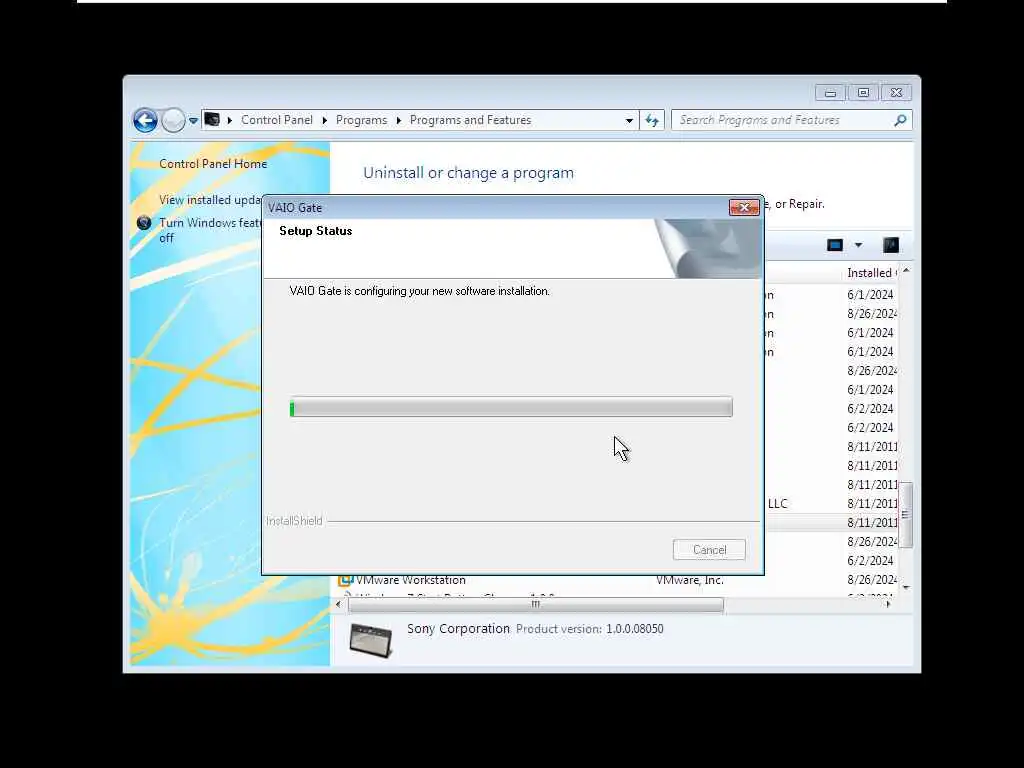Click the help icon in the toolbar
Screen dimensions: 1024x768
pyautogui.click(x=891, y=245)
